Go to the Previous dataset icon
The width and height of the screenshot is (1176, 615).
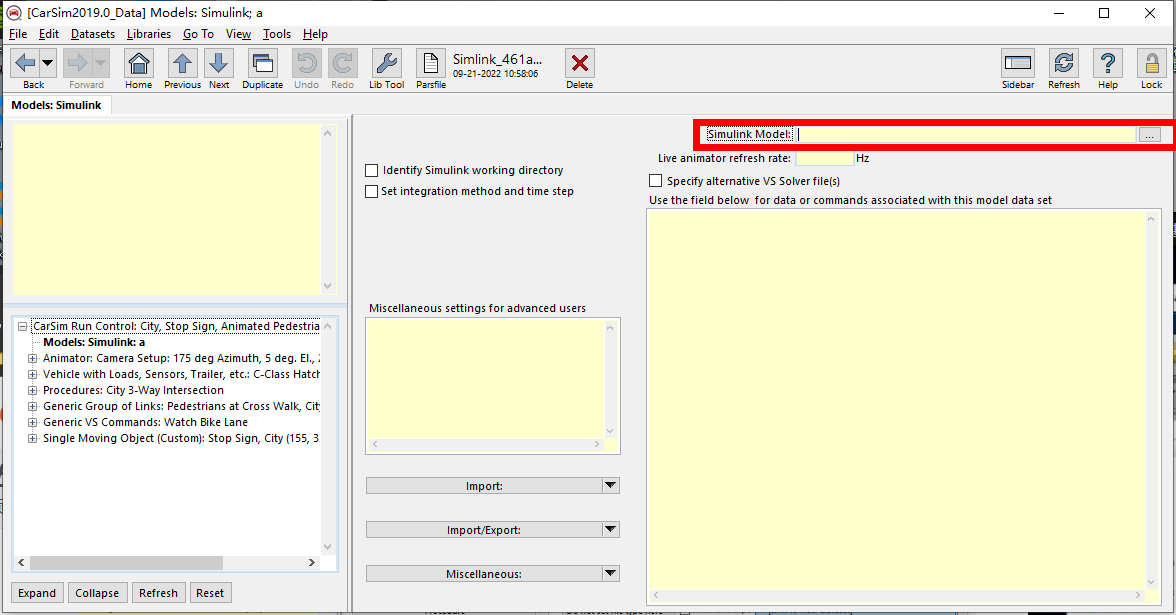182,63
